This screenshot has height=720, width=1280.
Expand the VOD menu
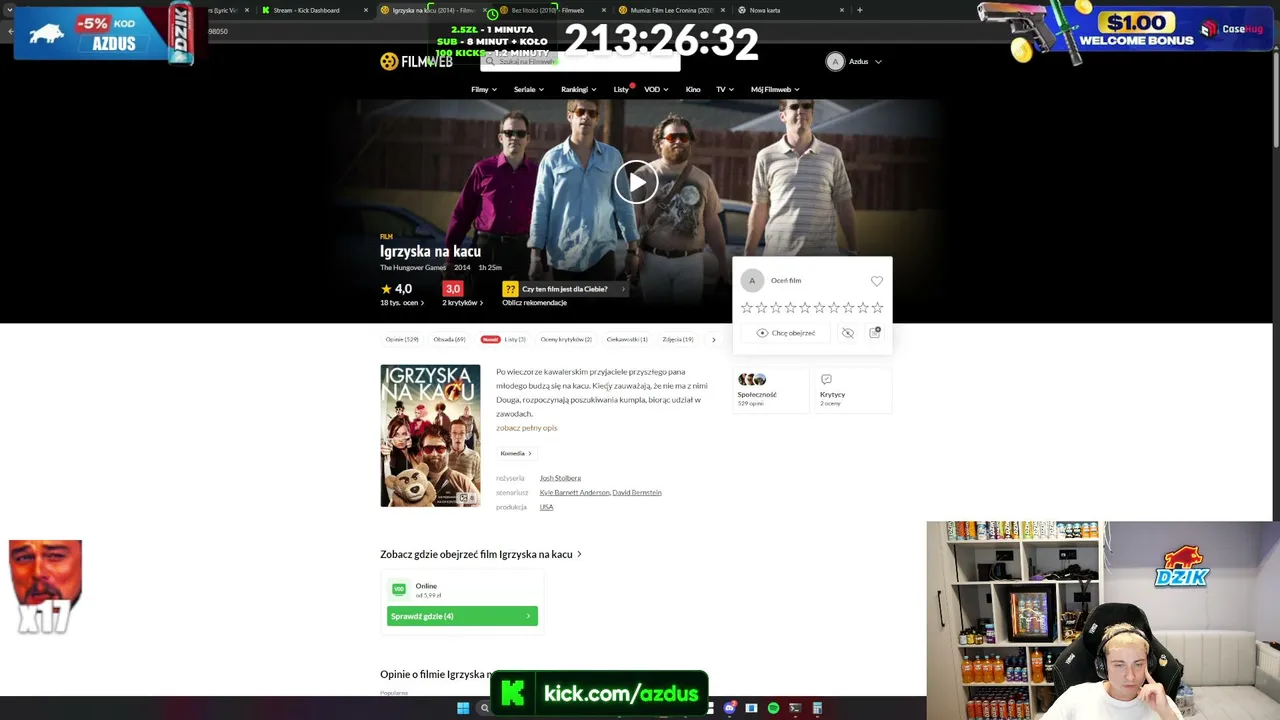(656, 90)
